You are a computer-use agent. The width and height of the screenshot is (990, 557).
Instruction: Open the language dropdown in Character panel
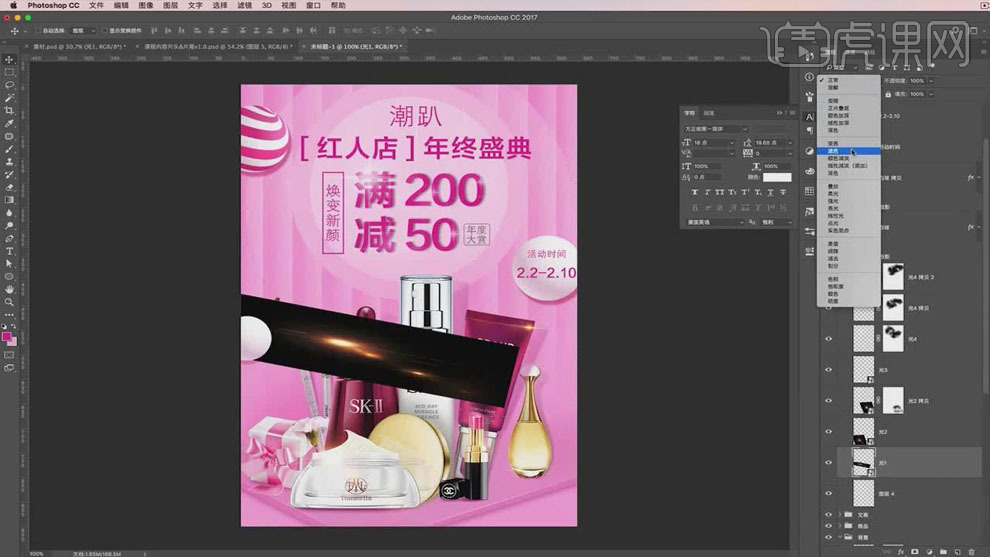click(x=714, y=222)
